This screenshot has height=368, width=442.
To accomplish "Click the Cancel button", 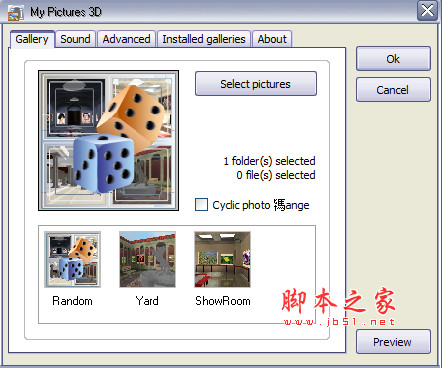I will [x=393, y=90].
